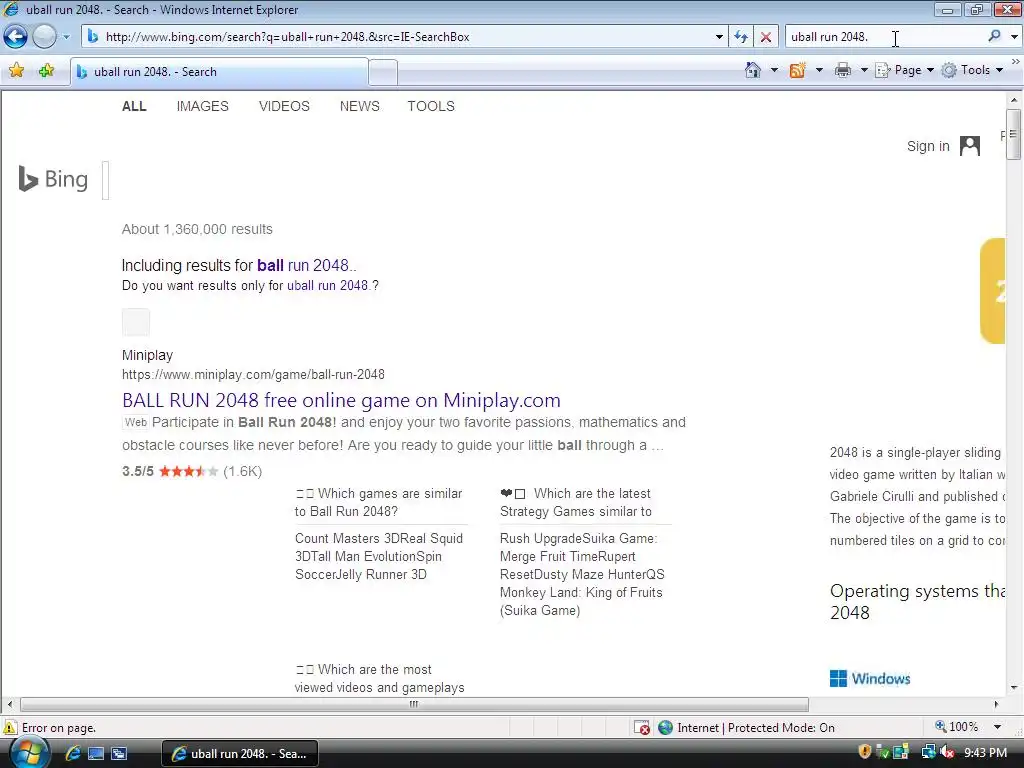The image size is (1024, 768).
Task: Click the RSS feeds icon
Action: coord(797,70)
